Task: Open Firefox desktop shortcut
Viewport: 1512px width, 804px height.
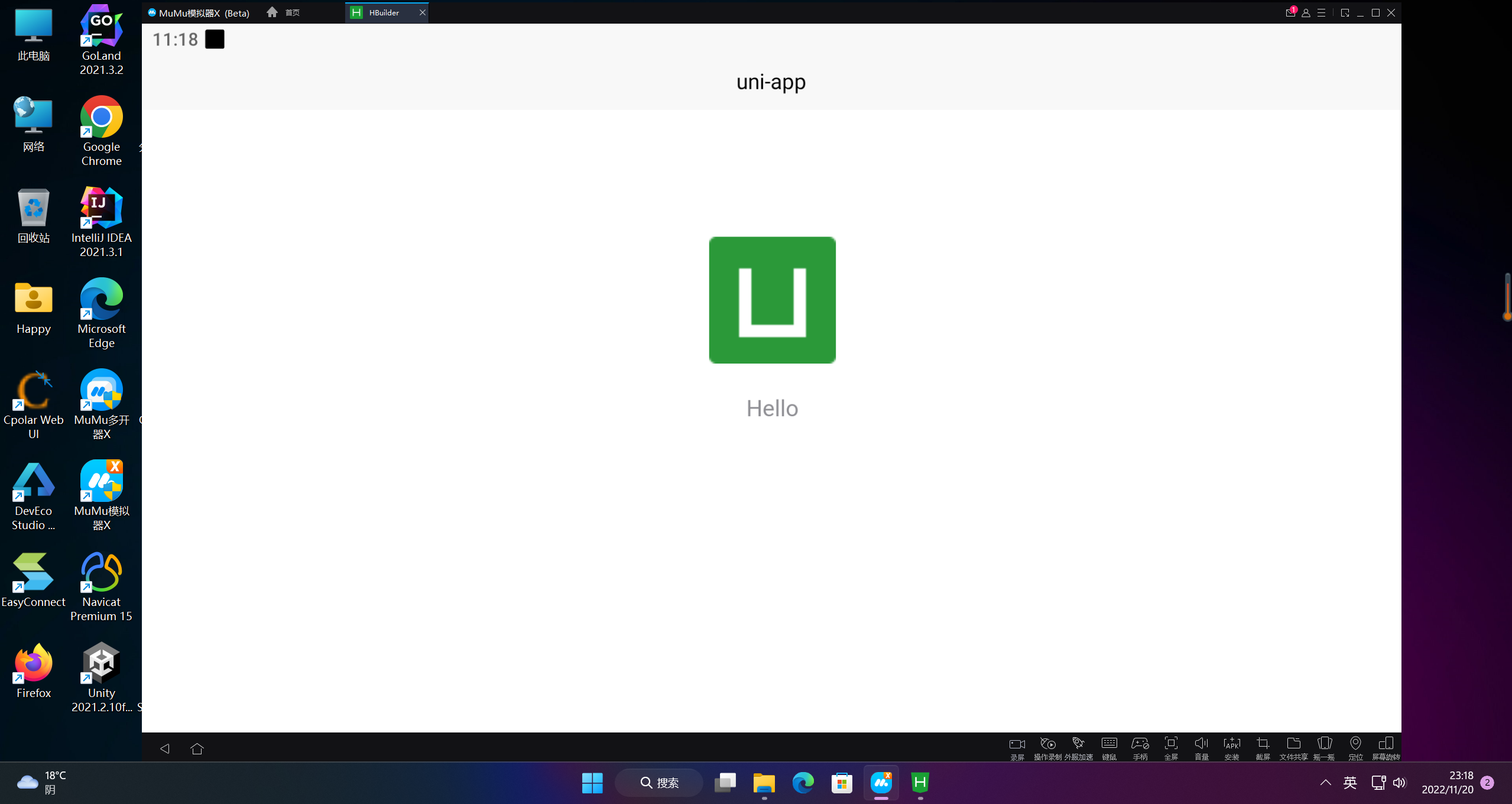Action: (x=34, y=672)
